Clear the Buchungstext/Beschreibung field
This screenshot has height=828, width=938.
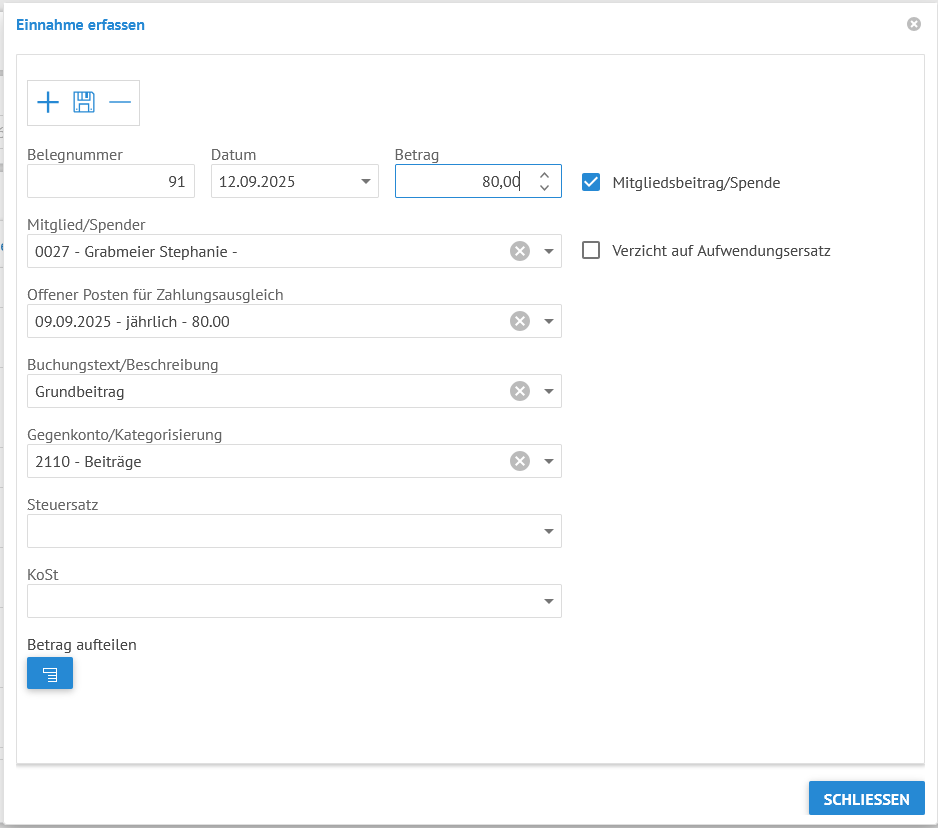(x=519, y=391)
